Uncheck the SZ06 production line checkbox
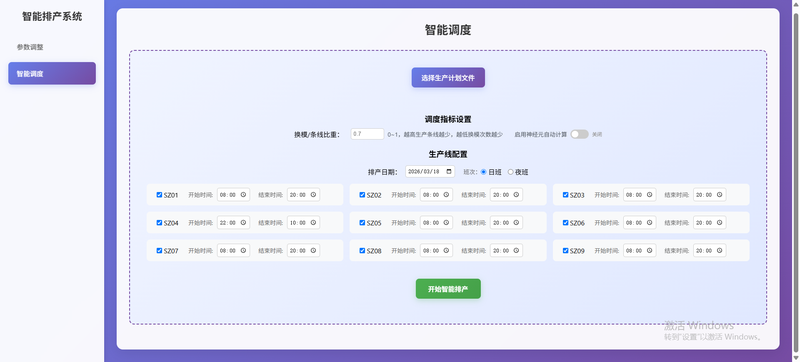This screenshot has width=800, height=362. pyautogui.click(x=565, y=223)
